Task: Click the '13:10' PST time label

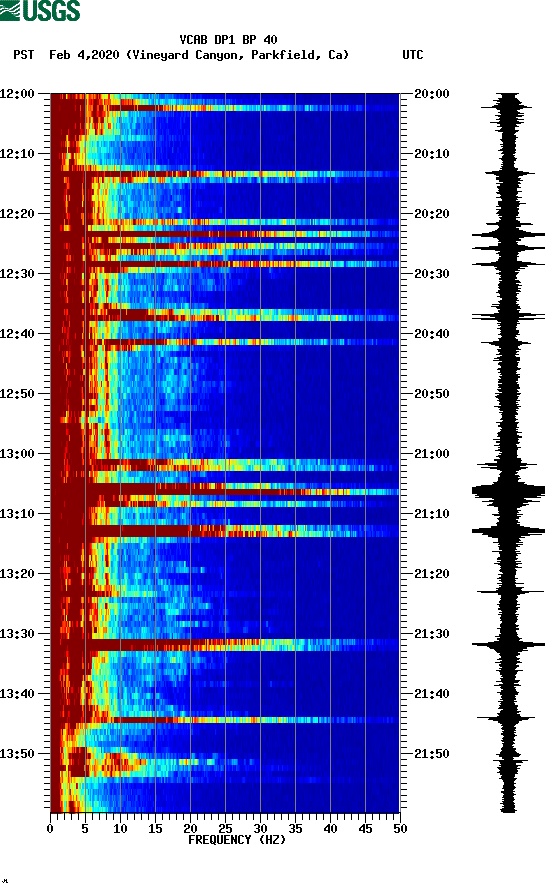Action: 18,514
